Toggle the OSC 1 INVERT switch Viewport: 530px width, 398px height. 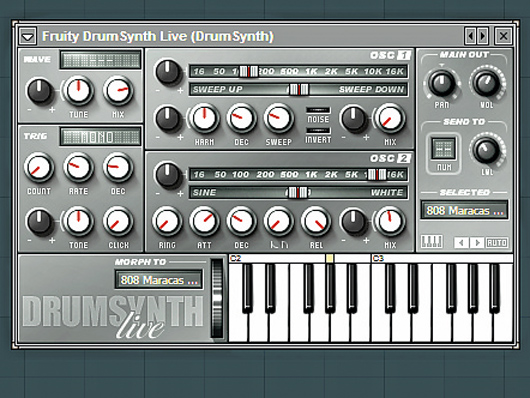pyautogui.click(x=318, y=131)
